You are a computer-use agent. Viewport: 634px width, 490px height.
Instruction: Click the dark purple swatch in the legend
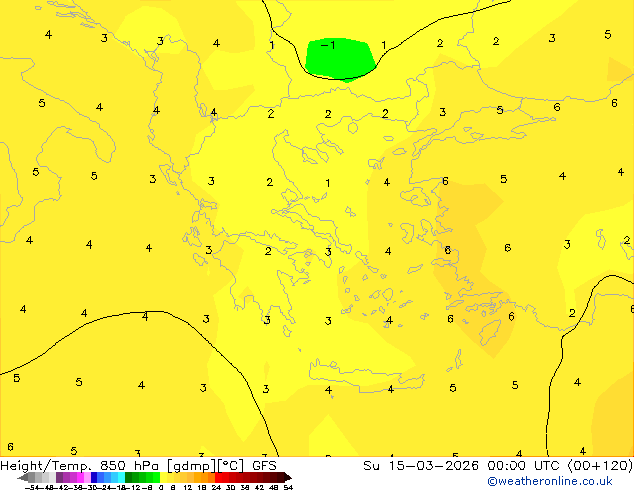pyautogui.click(x=59, y=477)
